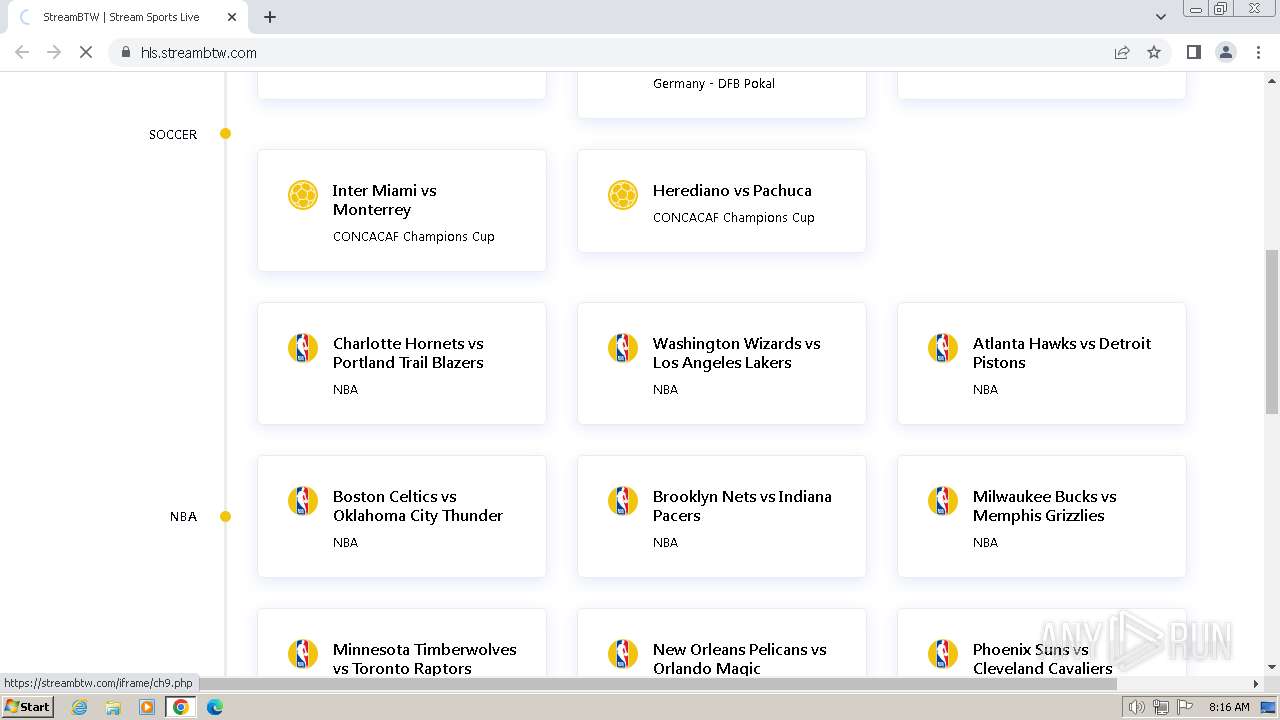Open File Explorer from the taskbar

coord(113,707)
